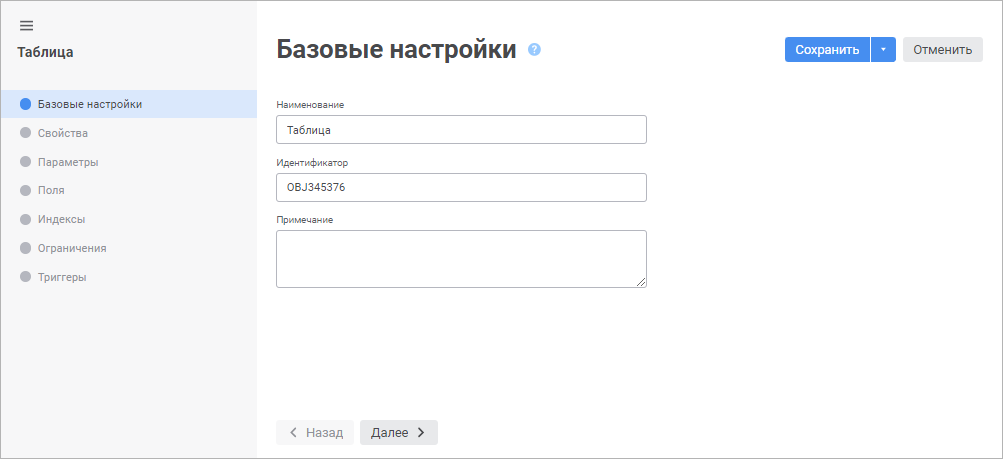Viewport: 1003px width, 459px height.
Task: Click the Свойства step circle icon
Action: tap(26, 133)
